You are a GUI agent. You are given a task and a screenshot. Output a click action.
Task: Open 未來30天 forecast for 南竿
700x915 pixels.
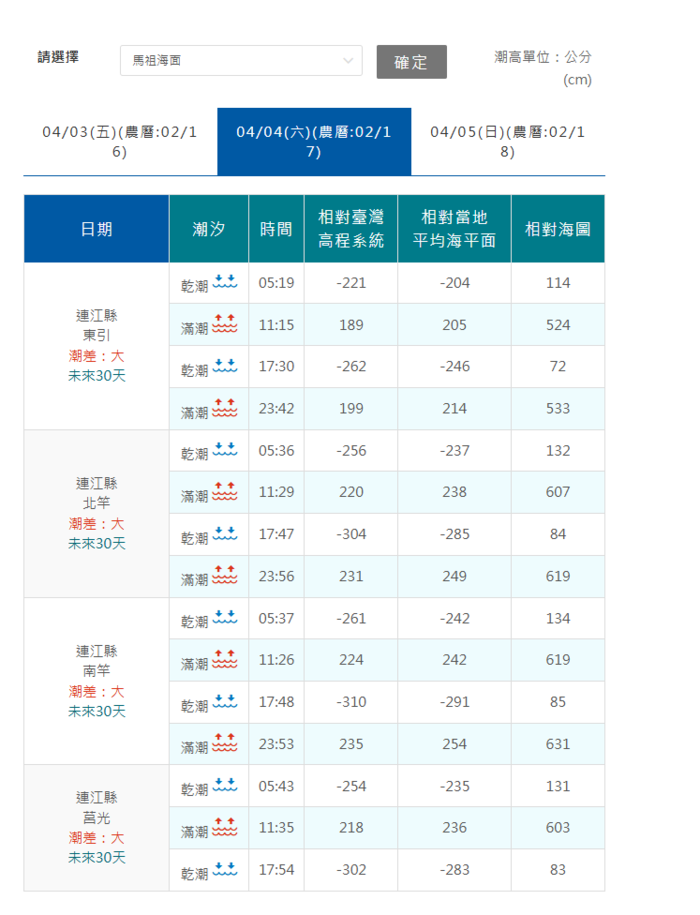click(x=97, y=712)
